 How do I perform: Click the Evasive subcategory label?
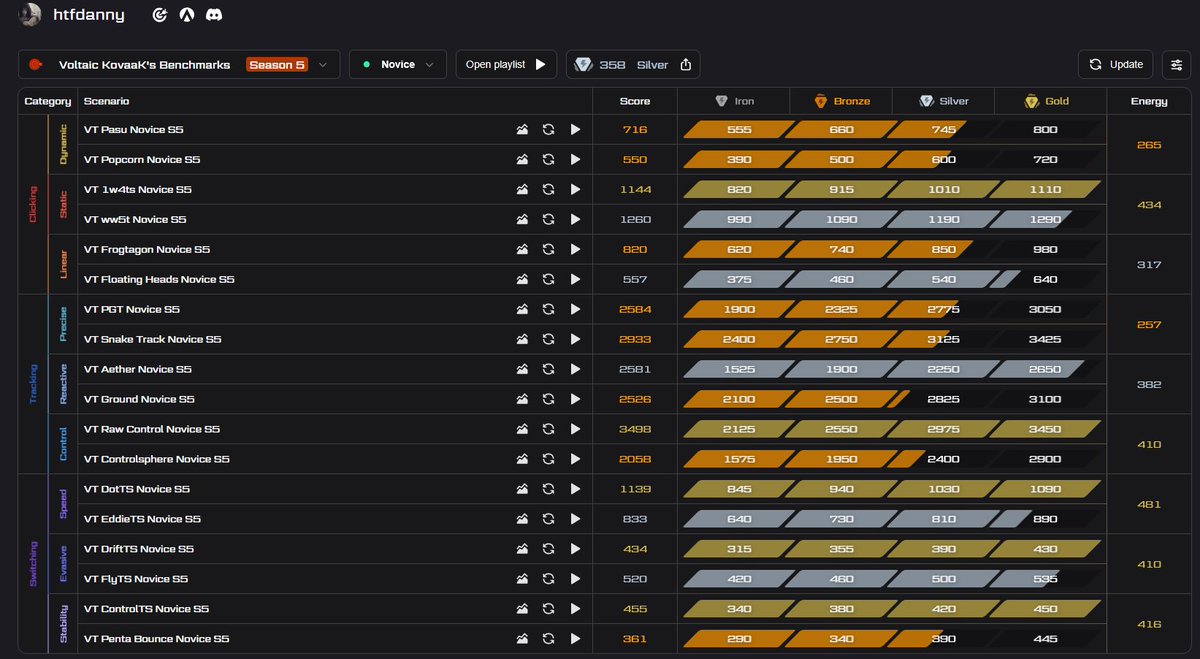click(64, 565)
